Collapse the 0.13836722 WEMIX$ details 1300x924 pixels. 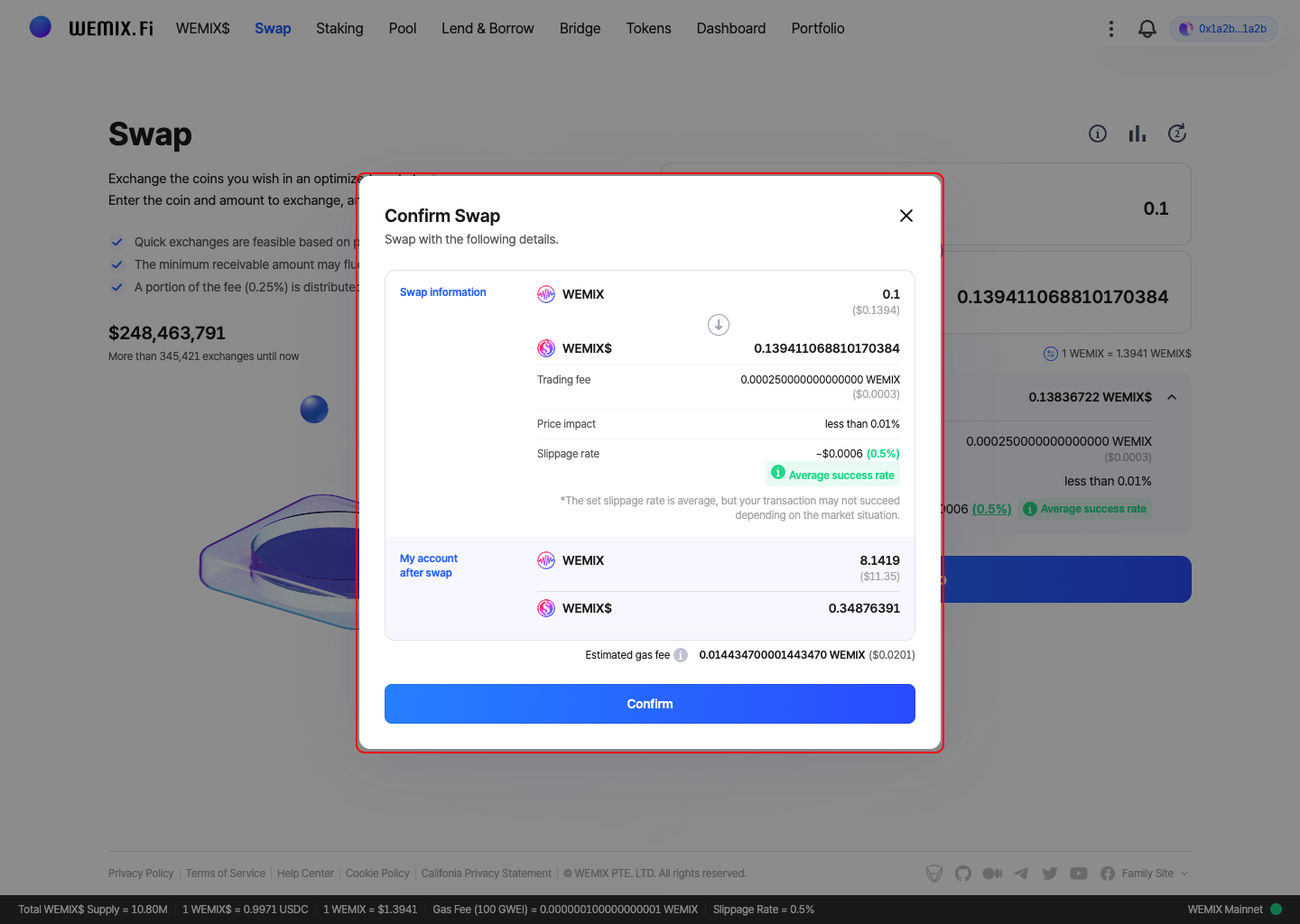1172,397
